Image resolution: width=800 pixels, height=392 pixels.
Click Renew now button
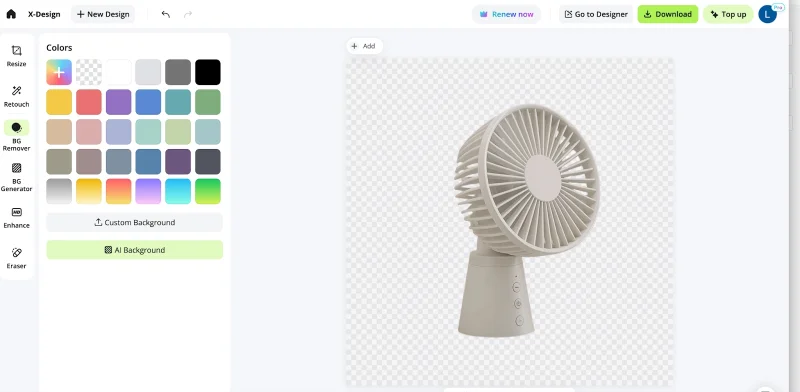506,14
